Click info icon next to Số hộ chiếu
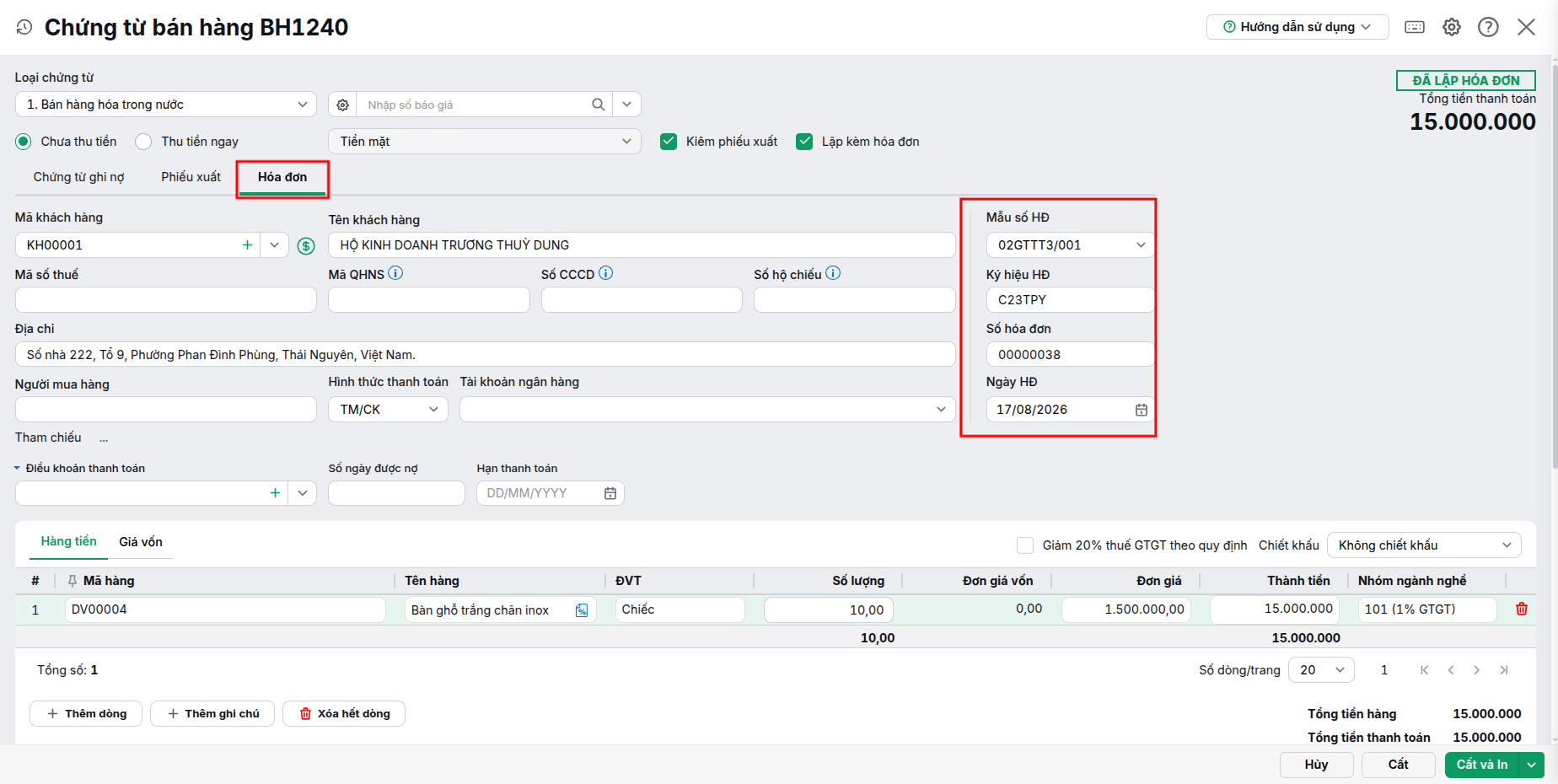 (833, 273)
